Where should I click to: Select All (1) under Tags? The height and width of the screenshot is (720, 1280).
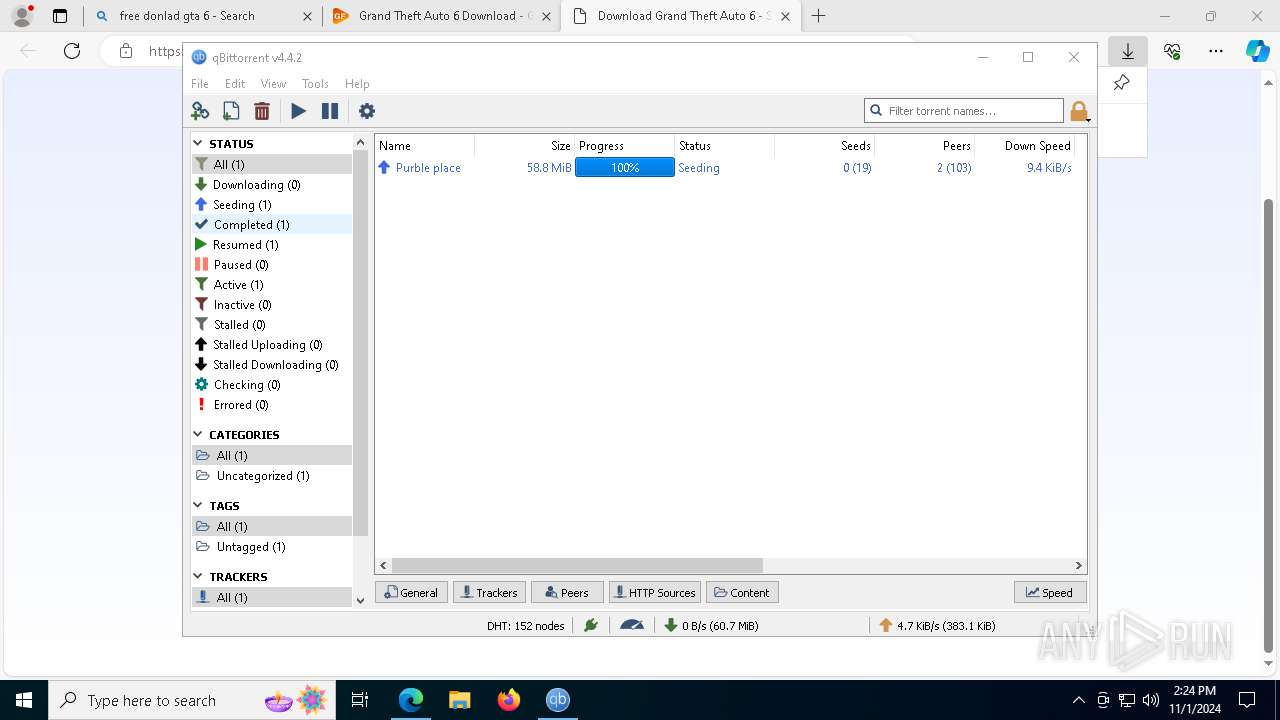pos(272,526)
